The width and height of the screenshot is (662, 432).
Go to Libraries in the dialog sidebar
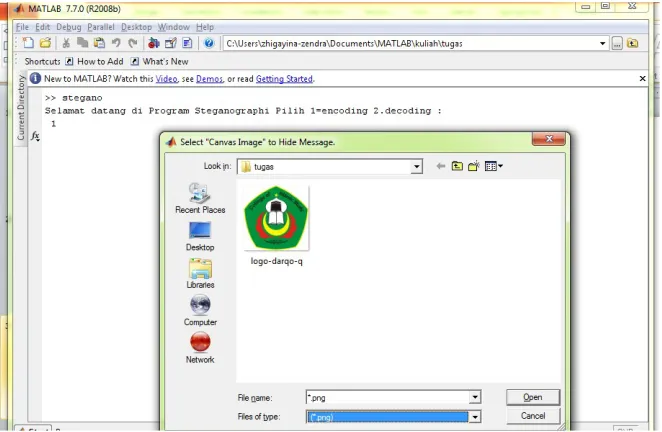200,274
